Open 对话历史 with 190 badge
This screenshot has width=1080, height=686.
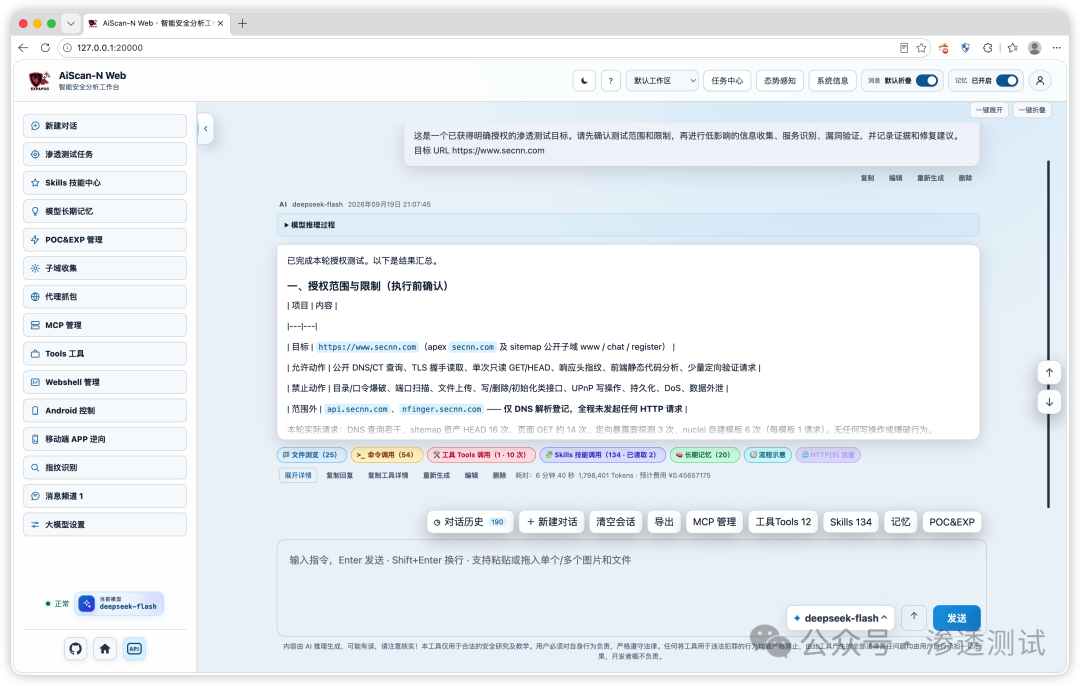pyautogui.click(x=470, y=521)
